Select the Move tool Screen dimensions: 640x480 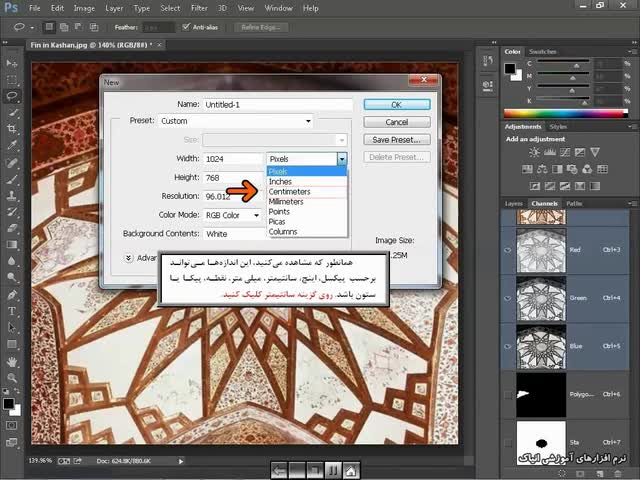click(12, 63)
